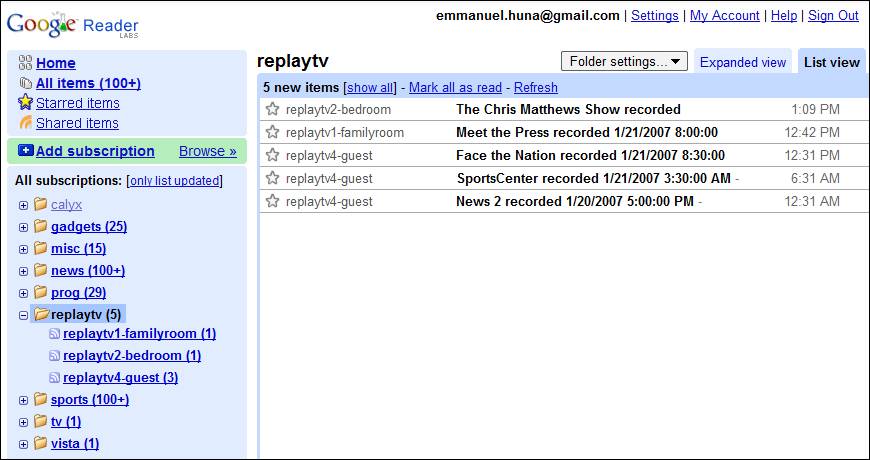Image resolution: width=870 pixels, height=460 pixels.
Task: Open replaytv1-familyroom (1) feed
Action: coord(139,333)
